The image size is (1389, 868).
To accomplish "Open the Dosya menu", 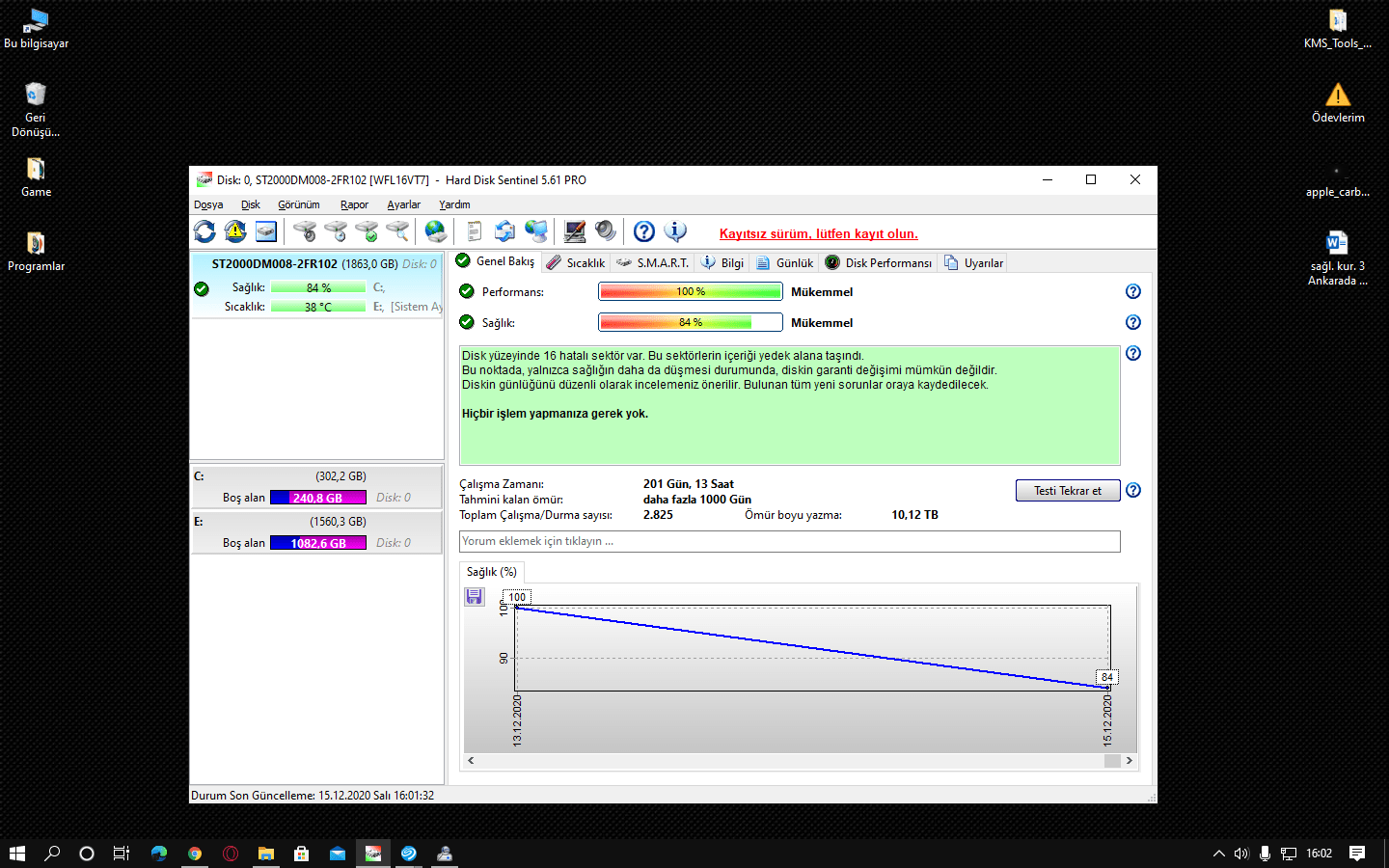I will click(208, 204).
